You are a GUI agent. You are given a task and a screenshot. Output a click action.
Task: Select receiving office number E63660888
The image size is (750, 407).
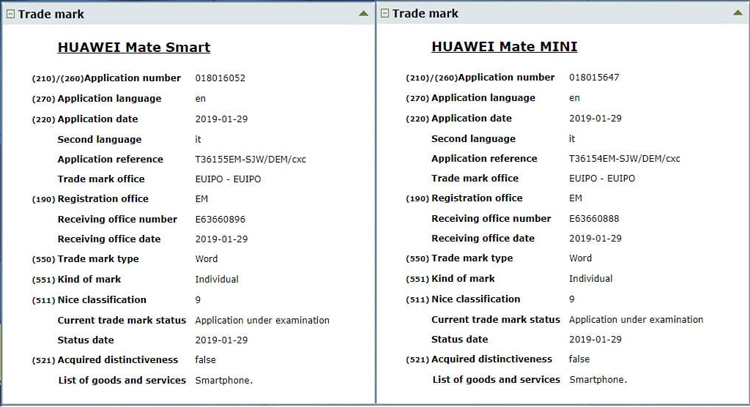point(594,219)
